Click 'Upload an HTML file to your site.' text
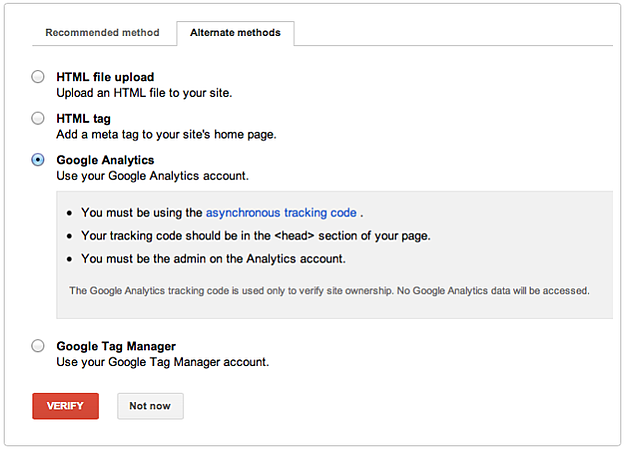This screenshot has width=625, height=450. (144, 93)
